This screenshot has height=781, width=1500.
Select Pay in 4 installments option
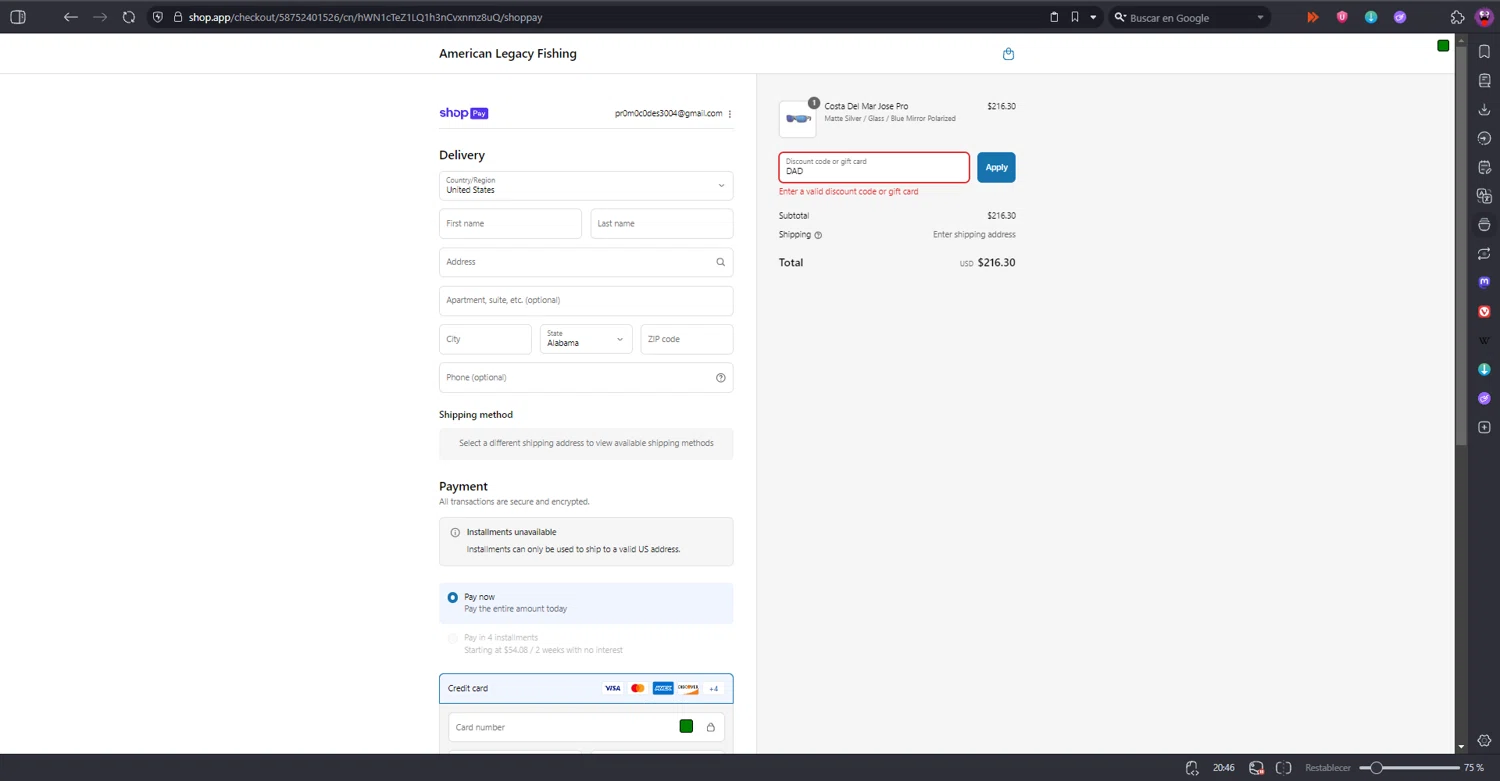coord(453,638)
